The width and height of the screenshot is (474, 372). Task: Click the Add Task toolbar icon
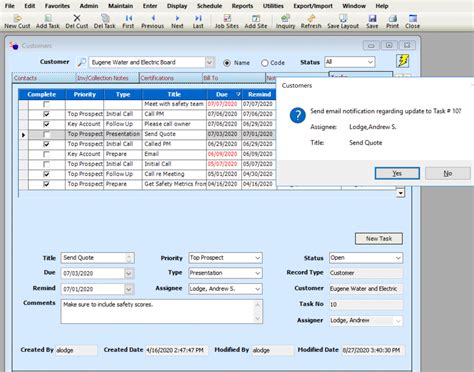point(48,21)
